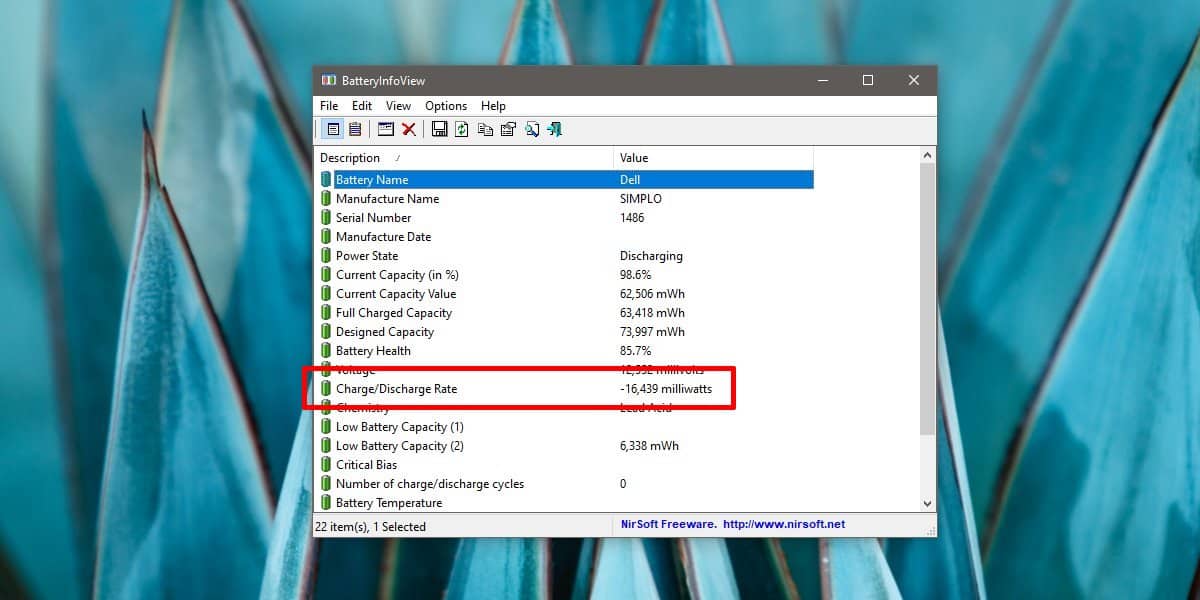Exit the app using door icon

(x=555, y=129)
